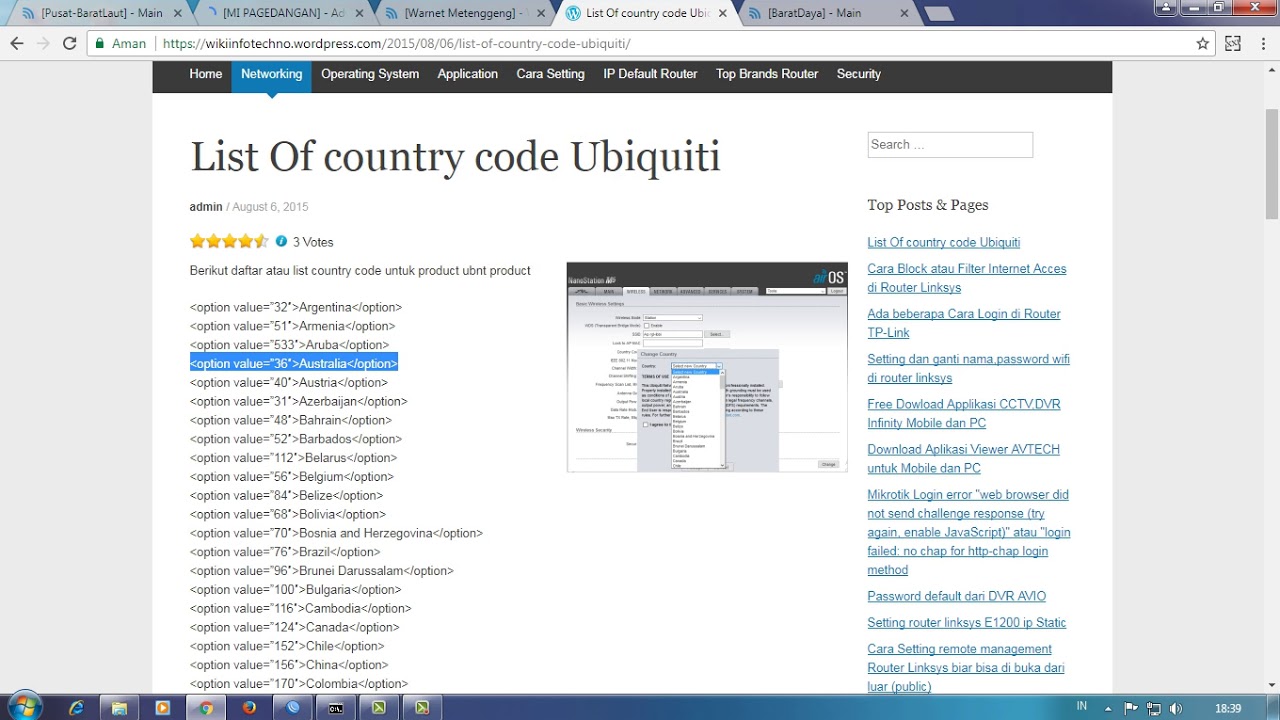Open the Mikrotik Login error link

click(x=969, y=532)
